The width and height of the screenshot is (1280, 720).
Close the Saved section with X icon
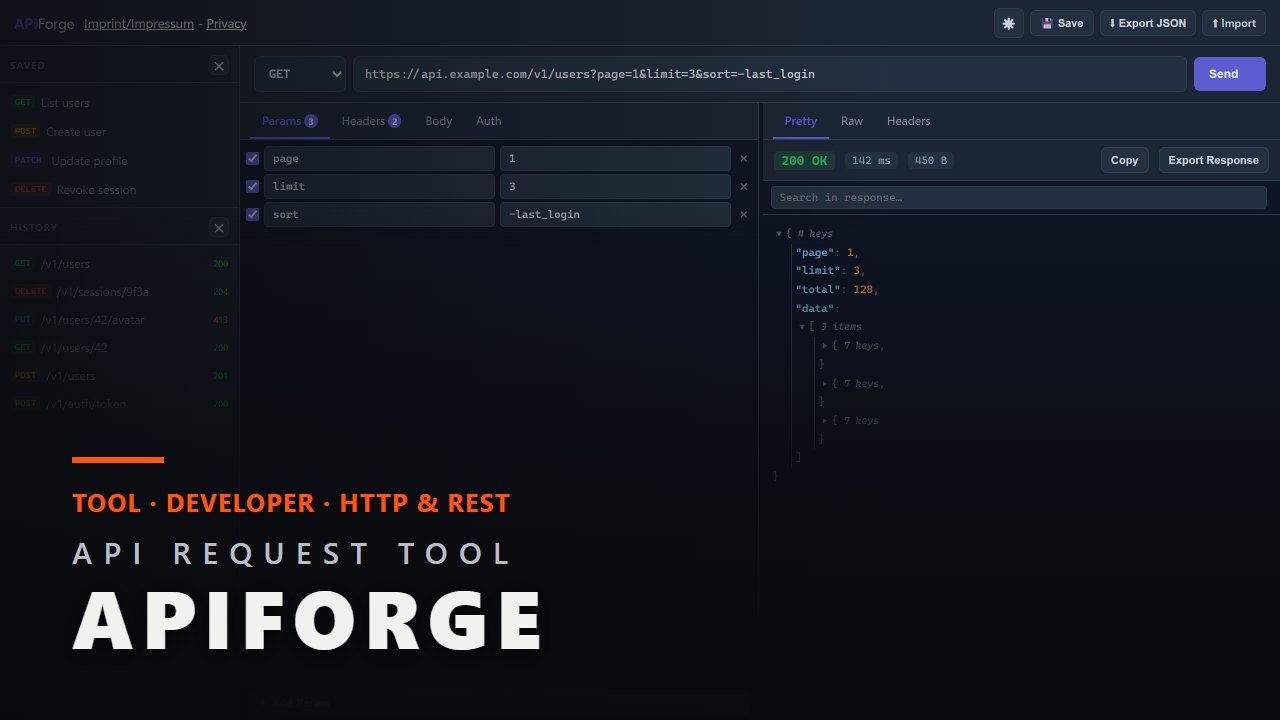(219, 66)
